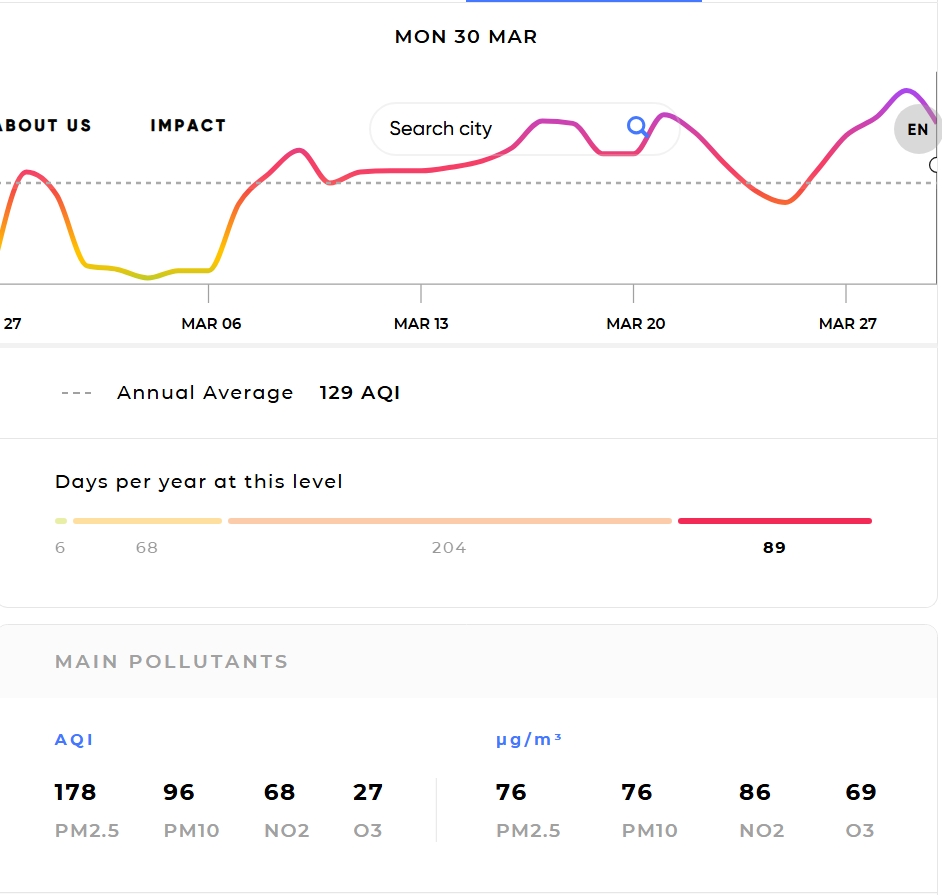
Task: Open the EN language selector
Action: [917, 130]
